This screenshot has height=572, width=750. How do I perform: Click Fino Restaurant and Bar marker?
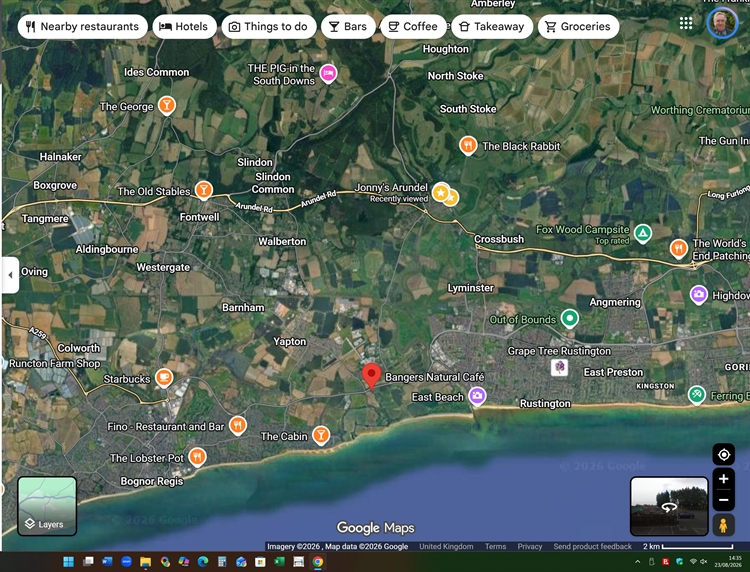(x=238, y=425)
